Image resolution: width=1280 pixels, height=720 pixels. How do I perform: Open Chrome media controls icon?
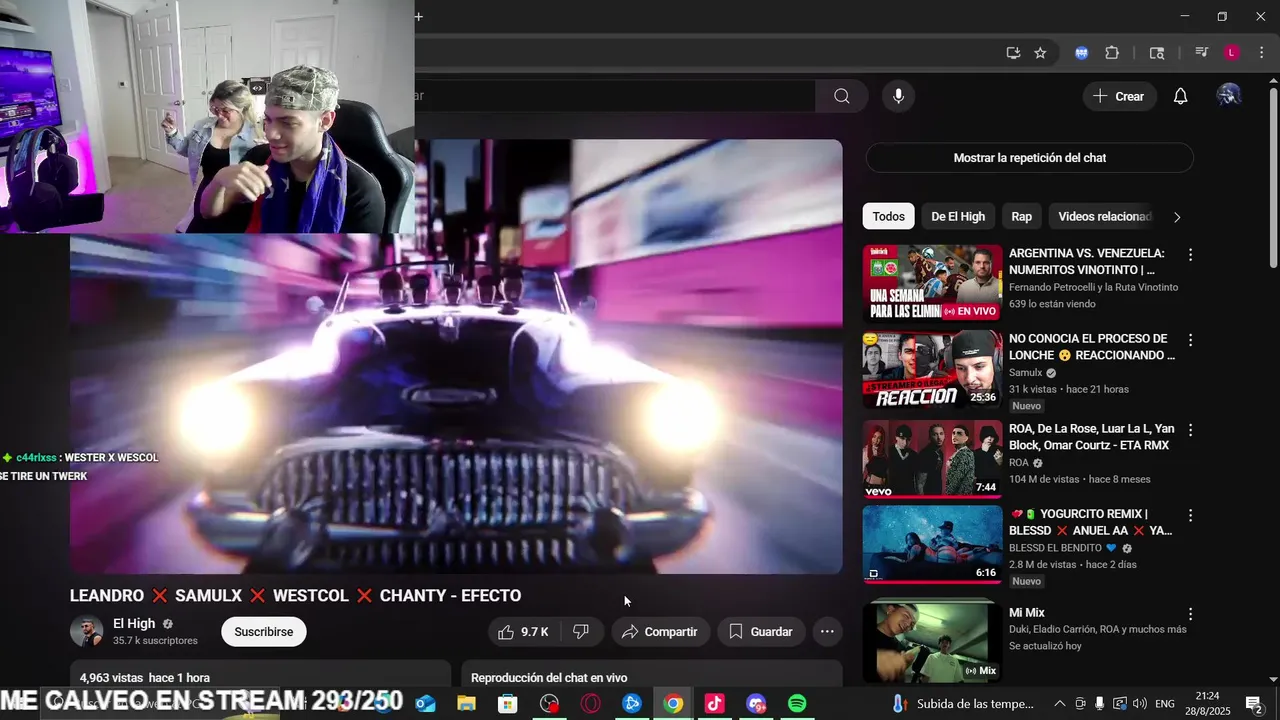click(x=1202, y=53)
